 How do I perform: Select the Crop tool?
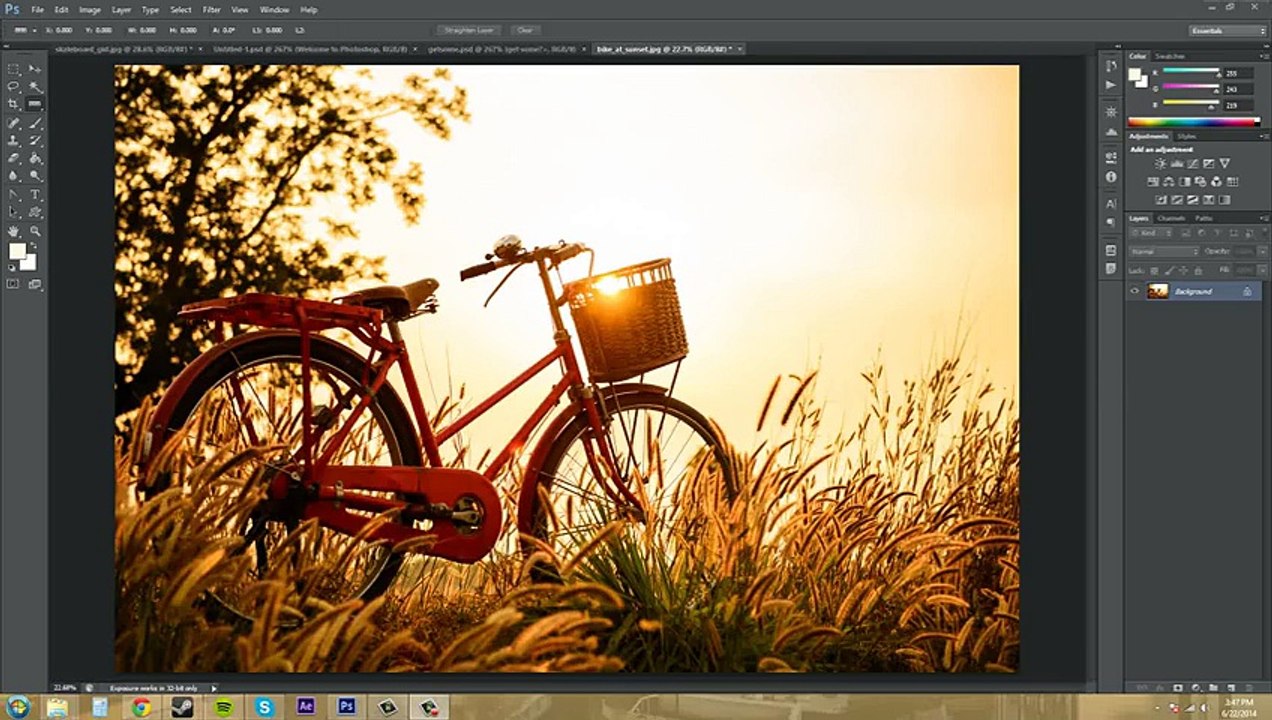click(14, 104)
